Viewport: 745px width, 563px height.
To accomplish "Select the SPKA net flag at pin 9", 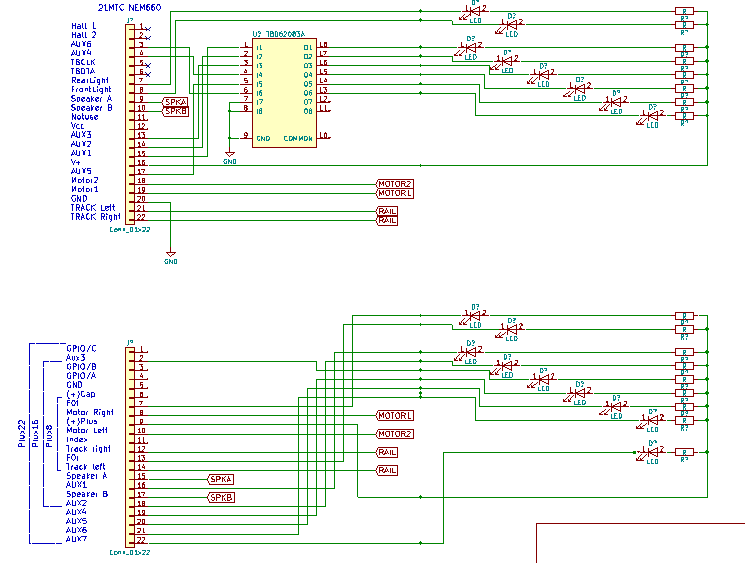I will (175, 102).
